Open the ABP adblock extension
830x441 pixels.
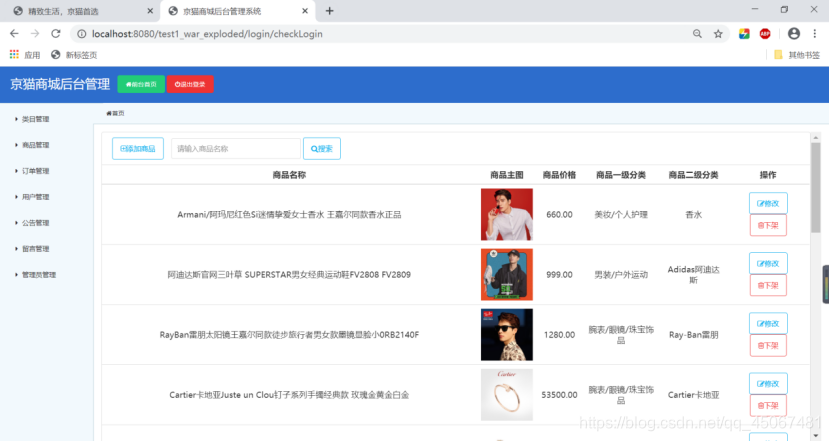click(x=765, y=34)
